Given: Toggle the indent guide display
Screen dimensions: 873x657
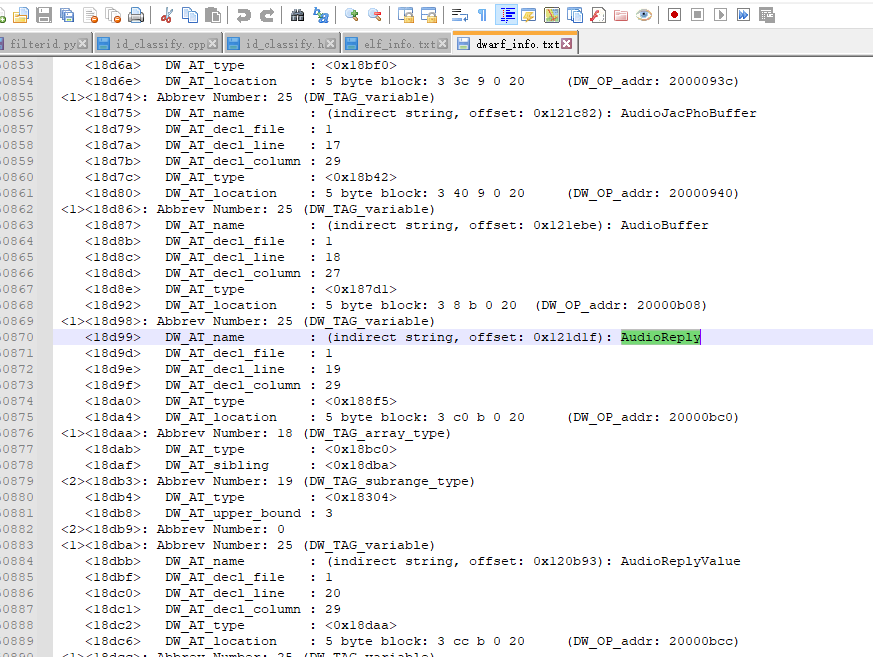Looking at the screenshot, I should point(505,14).
